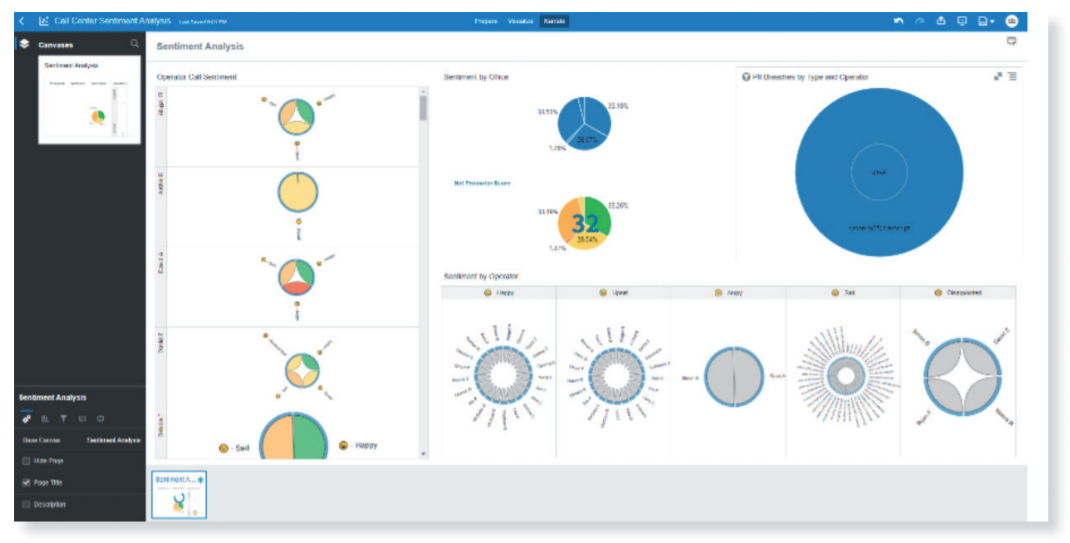Open the bar chart properties tab
Viewport: 1070px width, 543px height.
click(45, 419)
